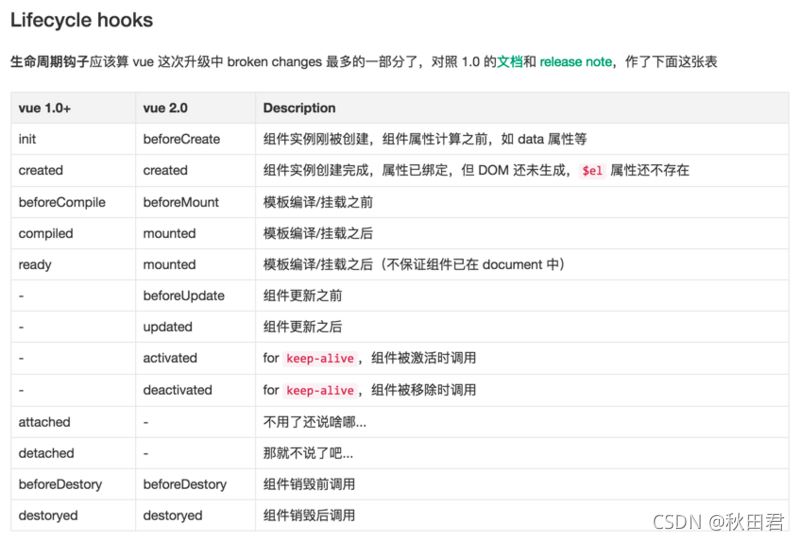Click the description mentioning document 中
Image resolution: width=800 pixels, height=540 pixels.
414,264
